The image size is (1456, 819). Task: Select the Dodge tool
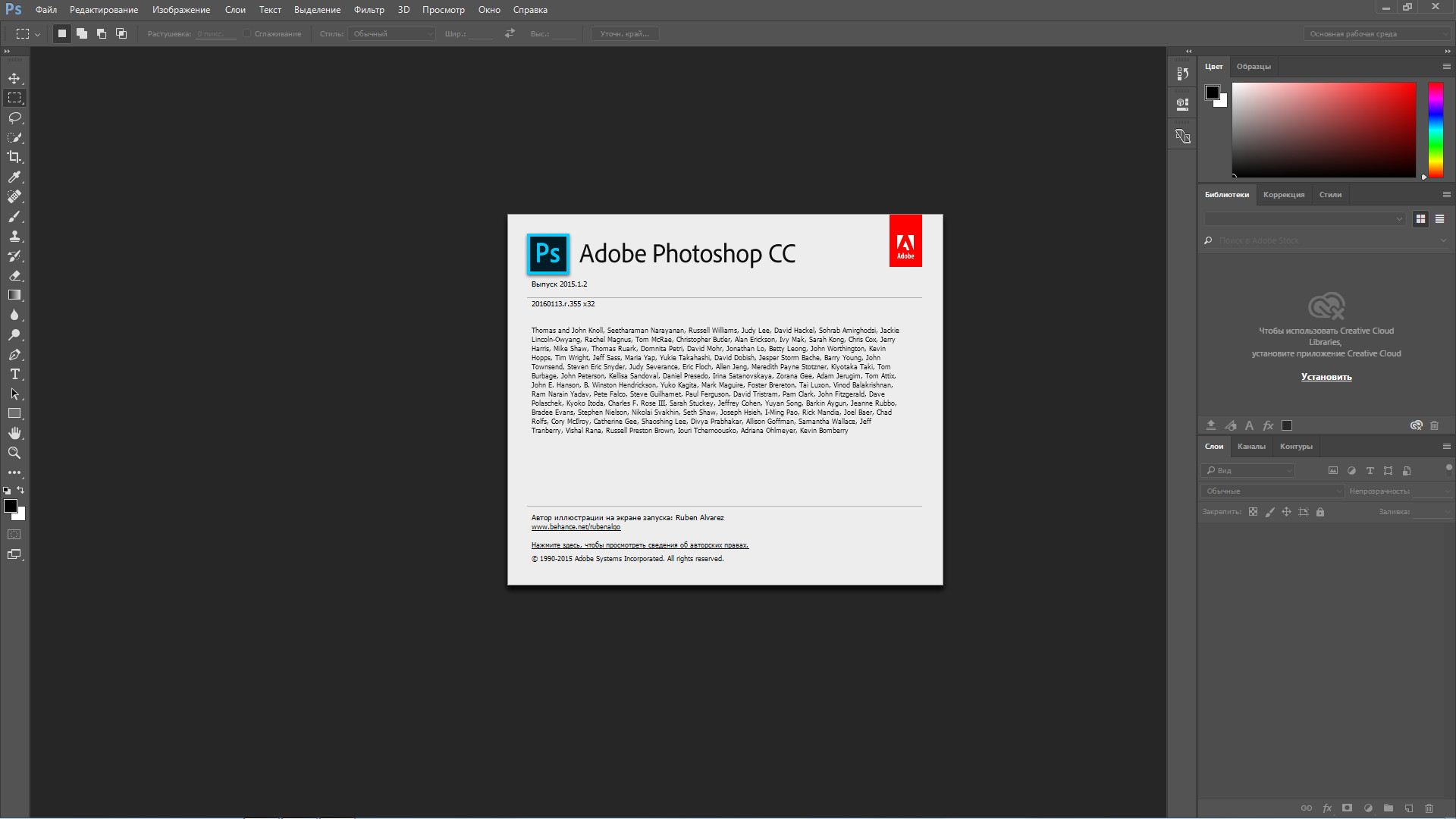click(x=14, y=334)
